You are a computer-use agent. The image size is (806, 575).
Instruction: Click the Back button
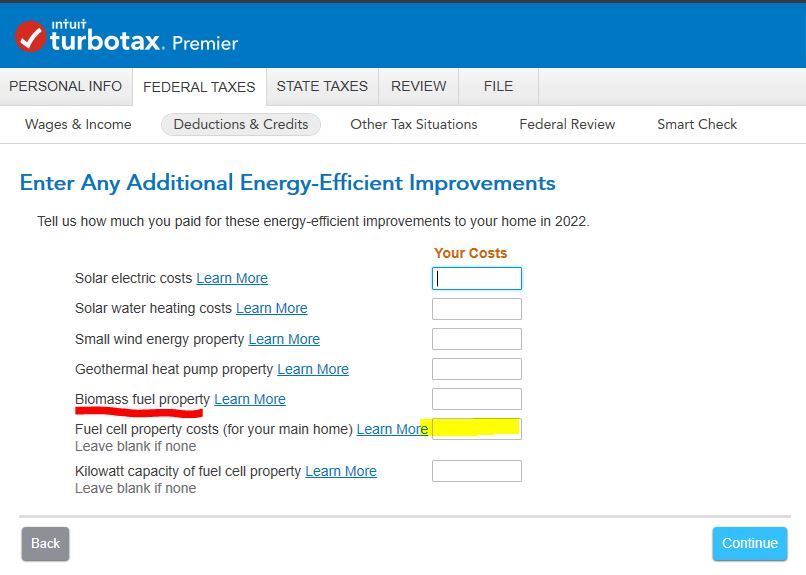(45, 544)
